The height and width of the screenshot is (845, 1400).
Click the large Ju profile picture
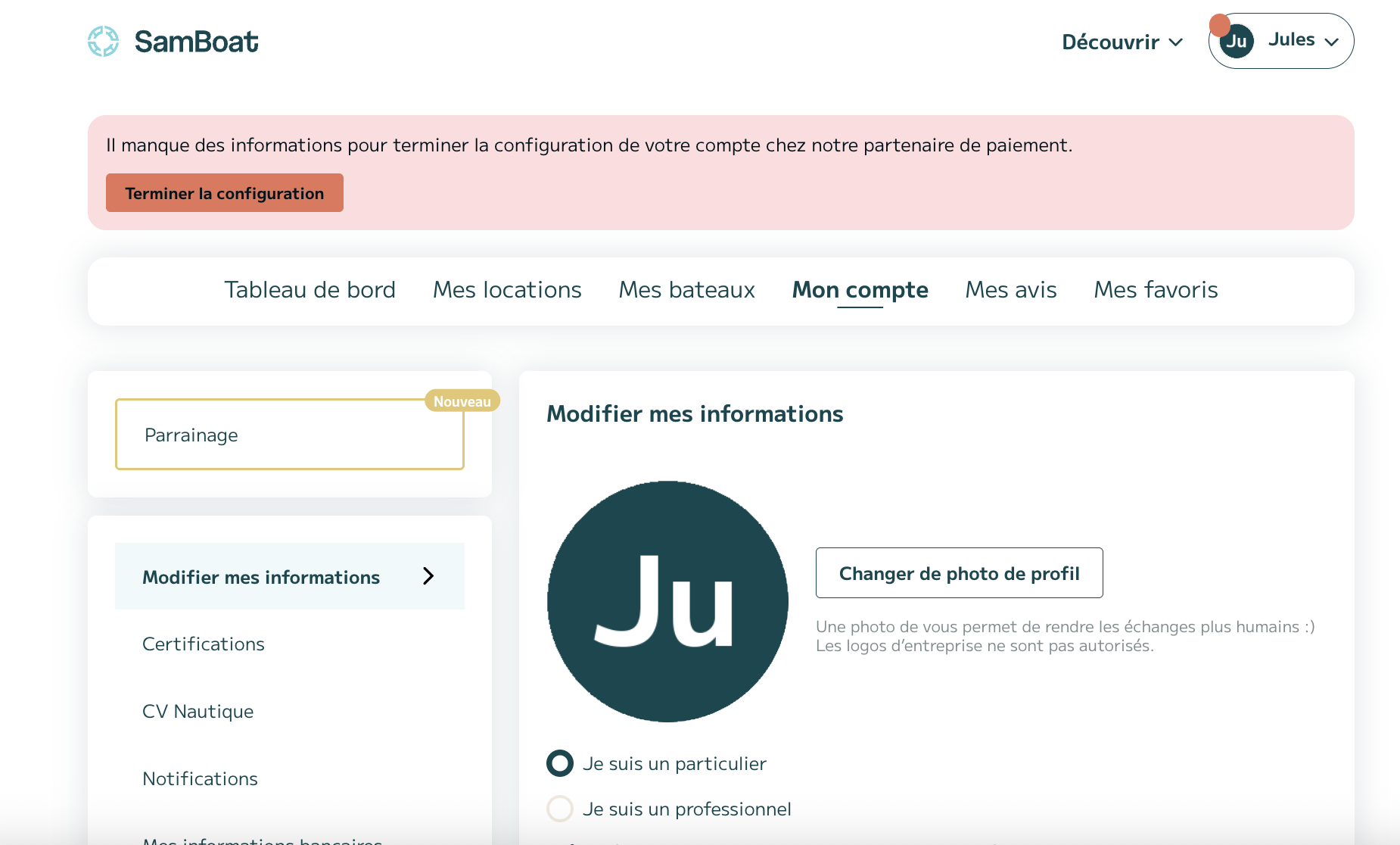click(x=667, y=601)
